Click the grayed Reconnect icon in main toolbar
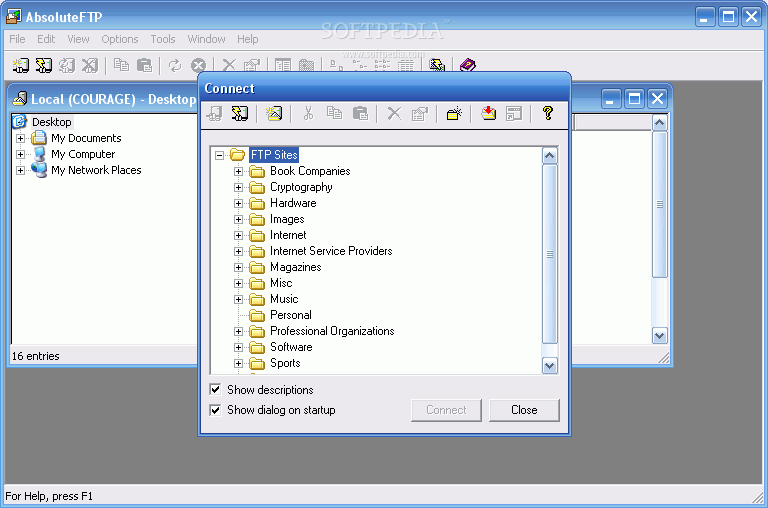 pyautogui.click(x=67, y=65)
